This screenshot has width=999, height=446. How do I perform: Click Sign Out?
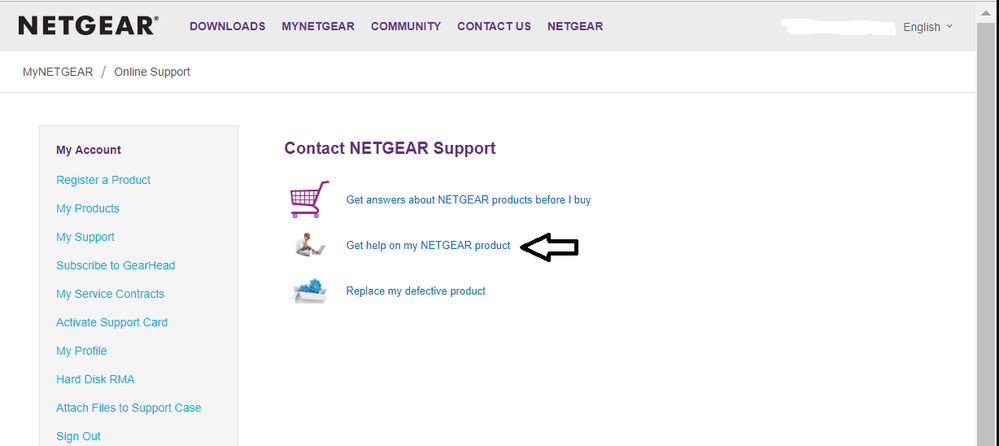pyautogui.click(x=78, y=436)
